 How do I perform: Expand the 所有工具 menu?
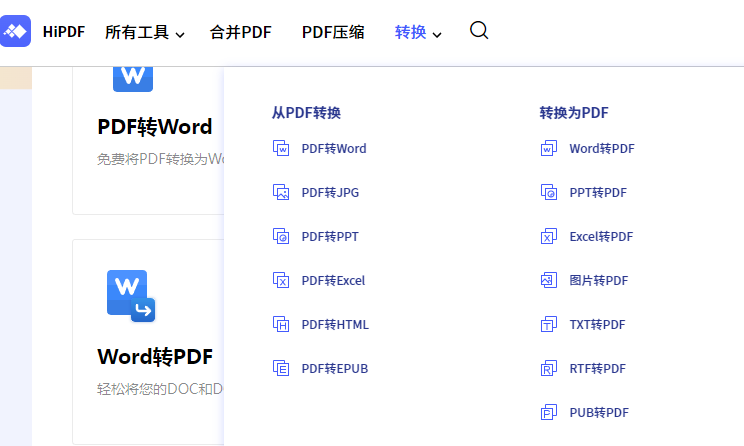[145, 32]
